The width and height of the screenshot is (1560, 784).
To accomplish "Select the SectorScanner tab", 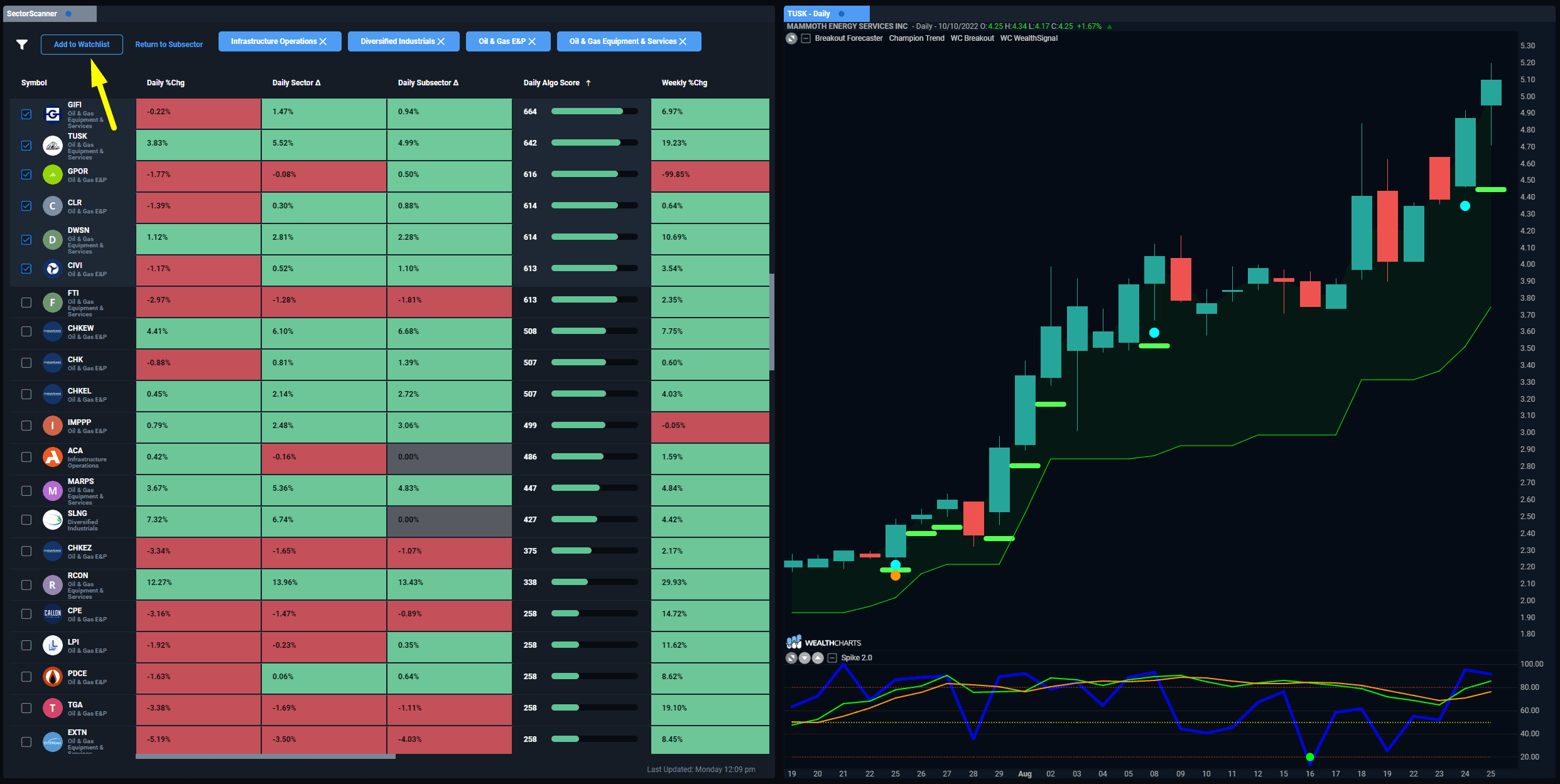I will tap(50, 14).
